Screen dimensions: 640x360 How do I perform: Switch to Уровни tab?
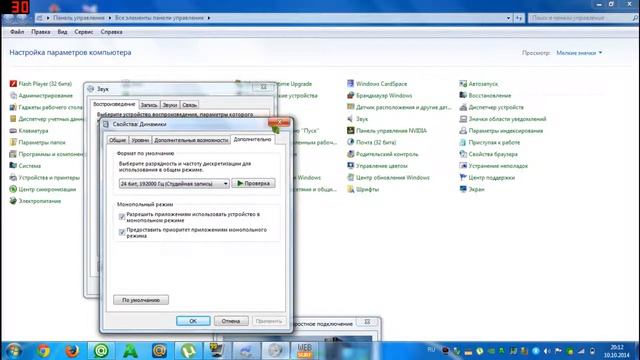[140, 140]
